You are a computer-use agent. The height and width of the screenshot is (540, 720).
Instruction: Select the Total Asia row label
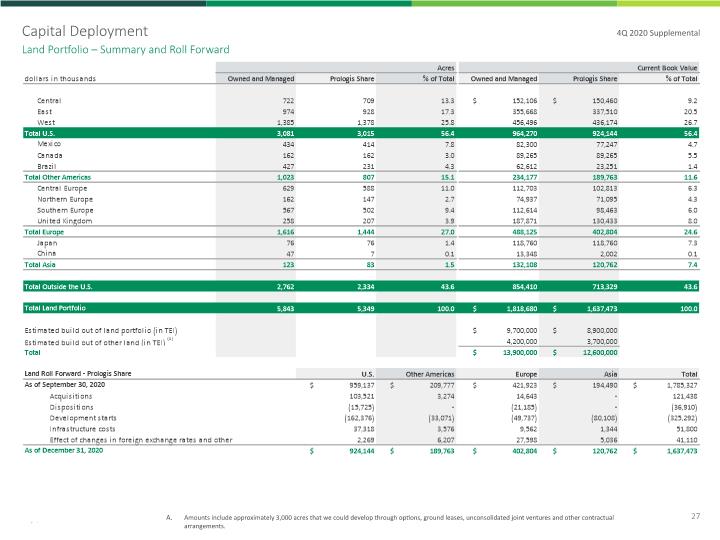pyautogui.click(x=40, y=265)
